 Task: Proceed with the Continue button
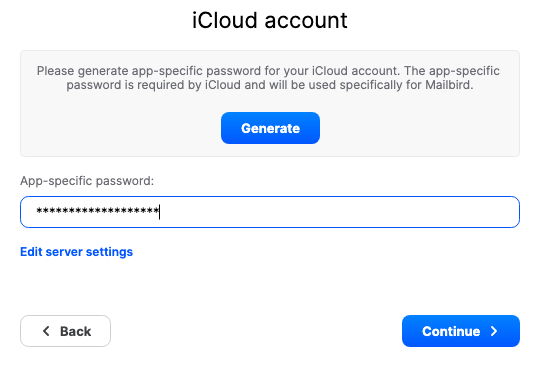(x=461, y=331)
